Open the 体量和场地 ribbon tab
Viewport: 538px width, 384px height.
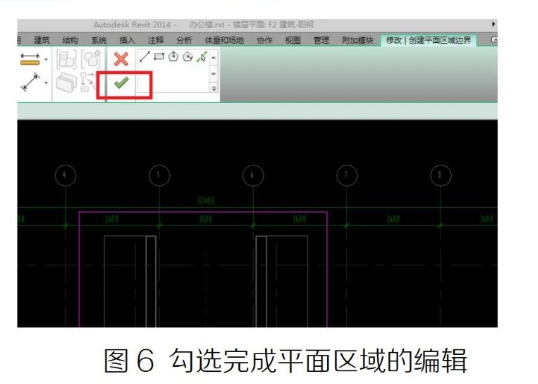224,40
